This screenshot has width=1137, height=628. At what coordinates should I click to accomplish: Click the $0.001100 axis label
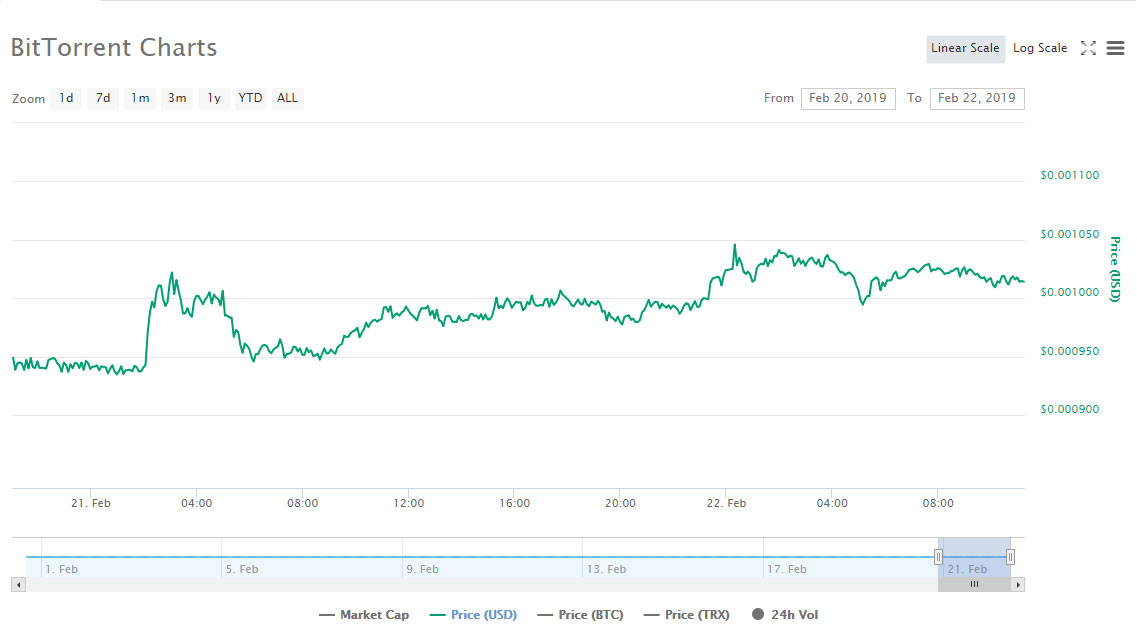[x=1070, y=175]
